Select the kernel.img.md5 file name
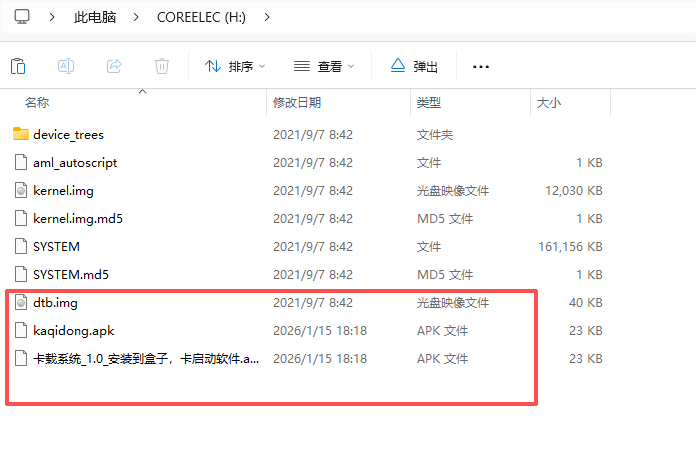 pyautogui.click(x=78, y=219)
